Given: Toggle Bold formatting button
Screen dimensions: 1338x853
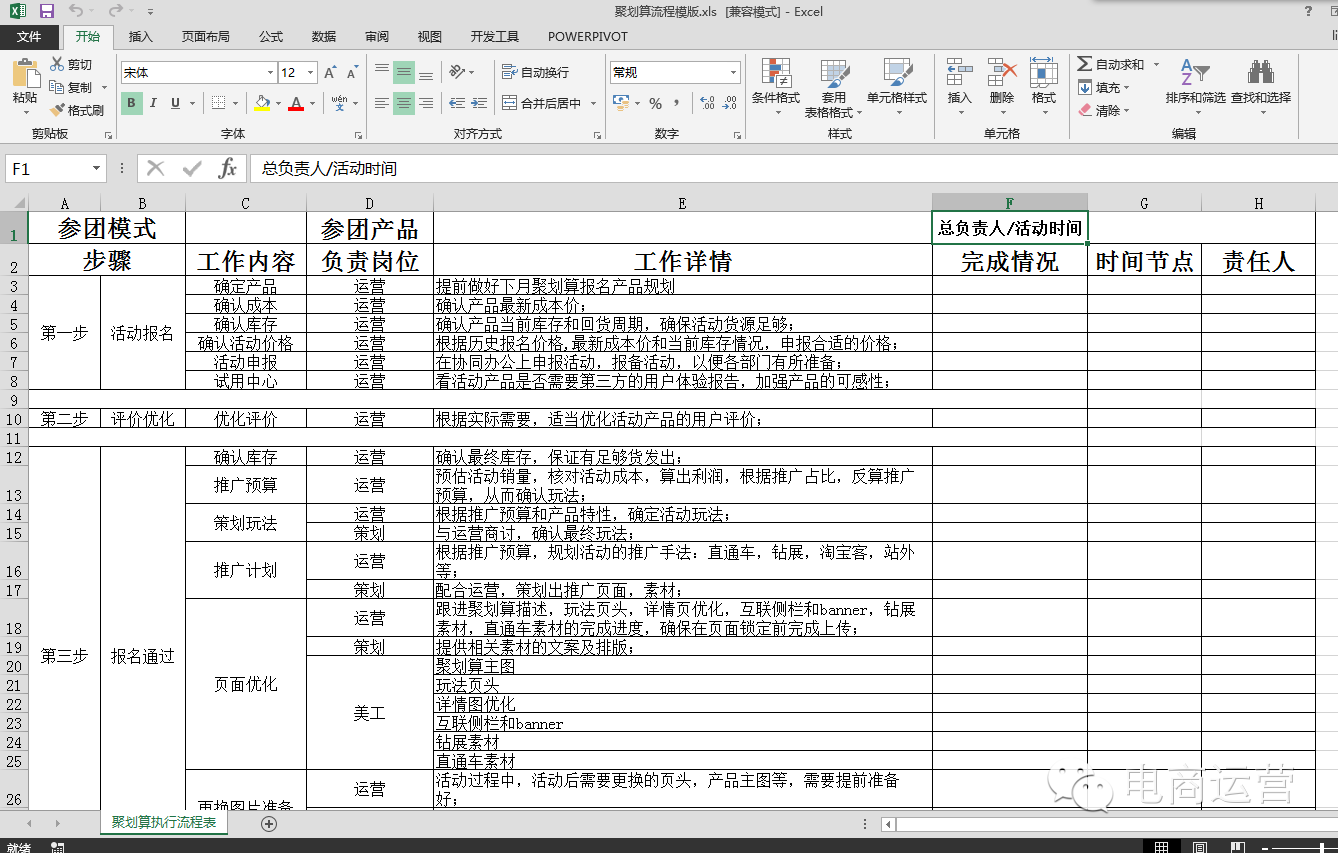Looking at the screenshot, I should [x=131, y=103].
